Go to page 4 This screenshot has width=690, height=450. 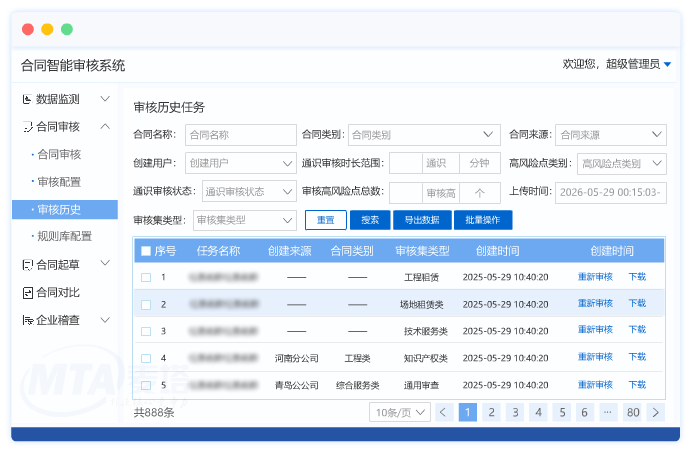[538, 412]
